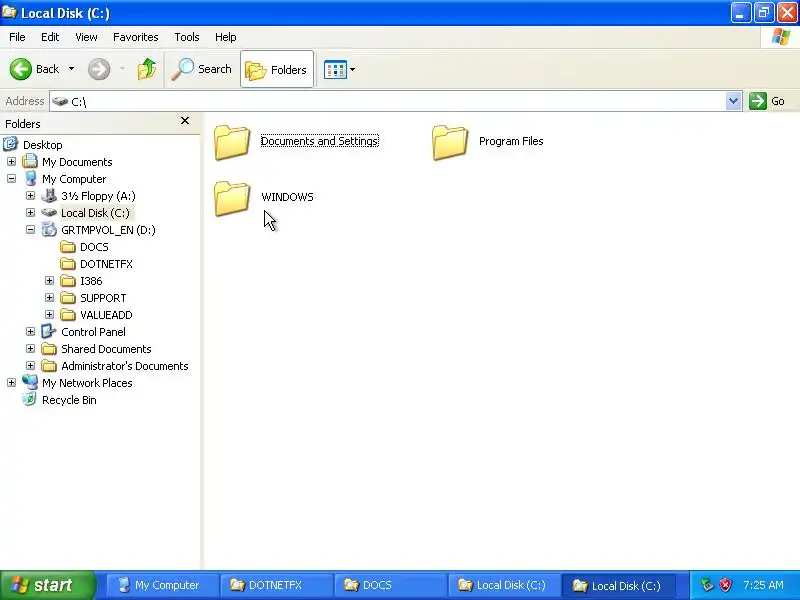Switch to DOCS taskbar window
This screenshot has width=800, height=600.
(391, 585)
